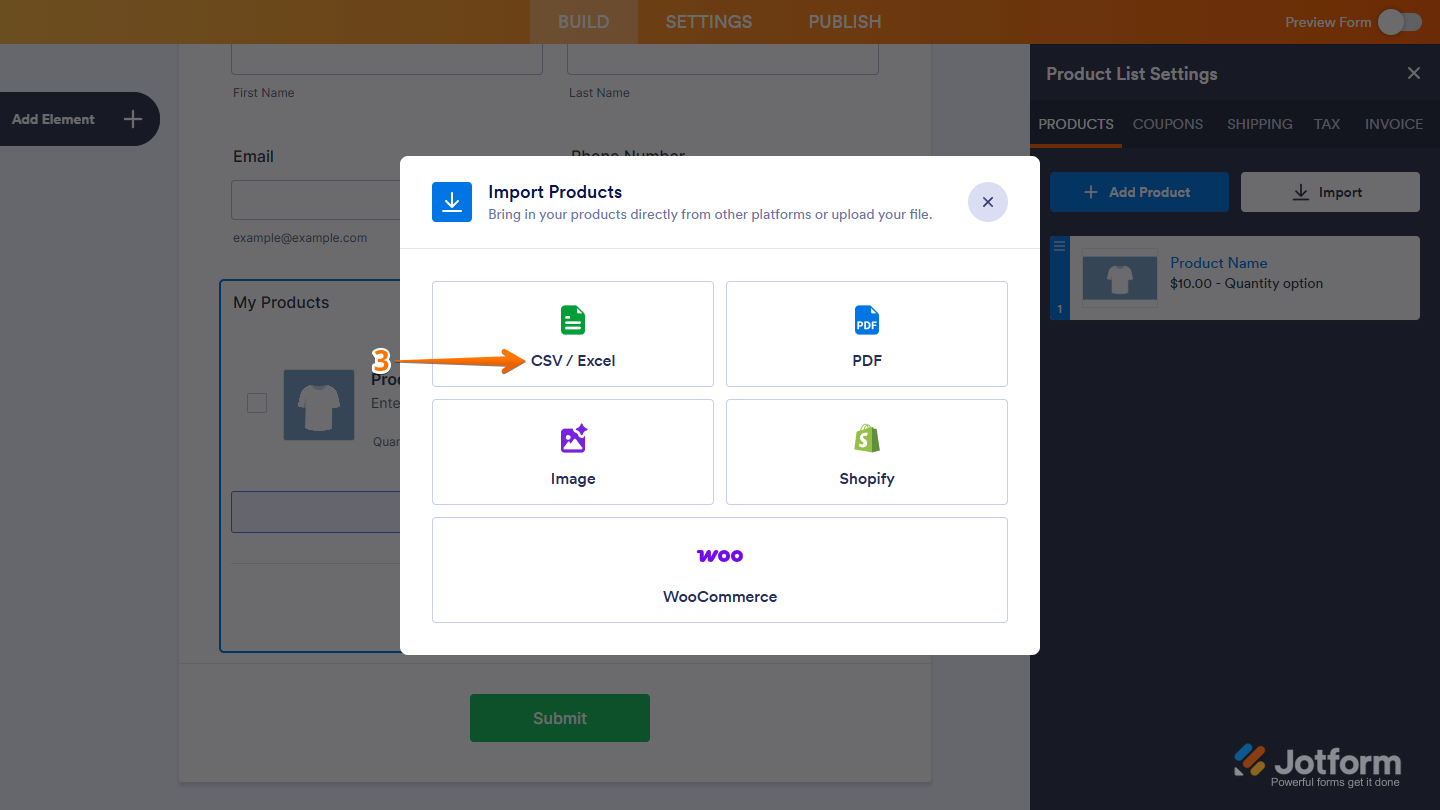Click the Jotform logo
The height and width of the screenshot is (810, 1440).
coord(1318,760)
